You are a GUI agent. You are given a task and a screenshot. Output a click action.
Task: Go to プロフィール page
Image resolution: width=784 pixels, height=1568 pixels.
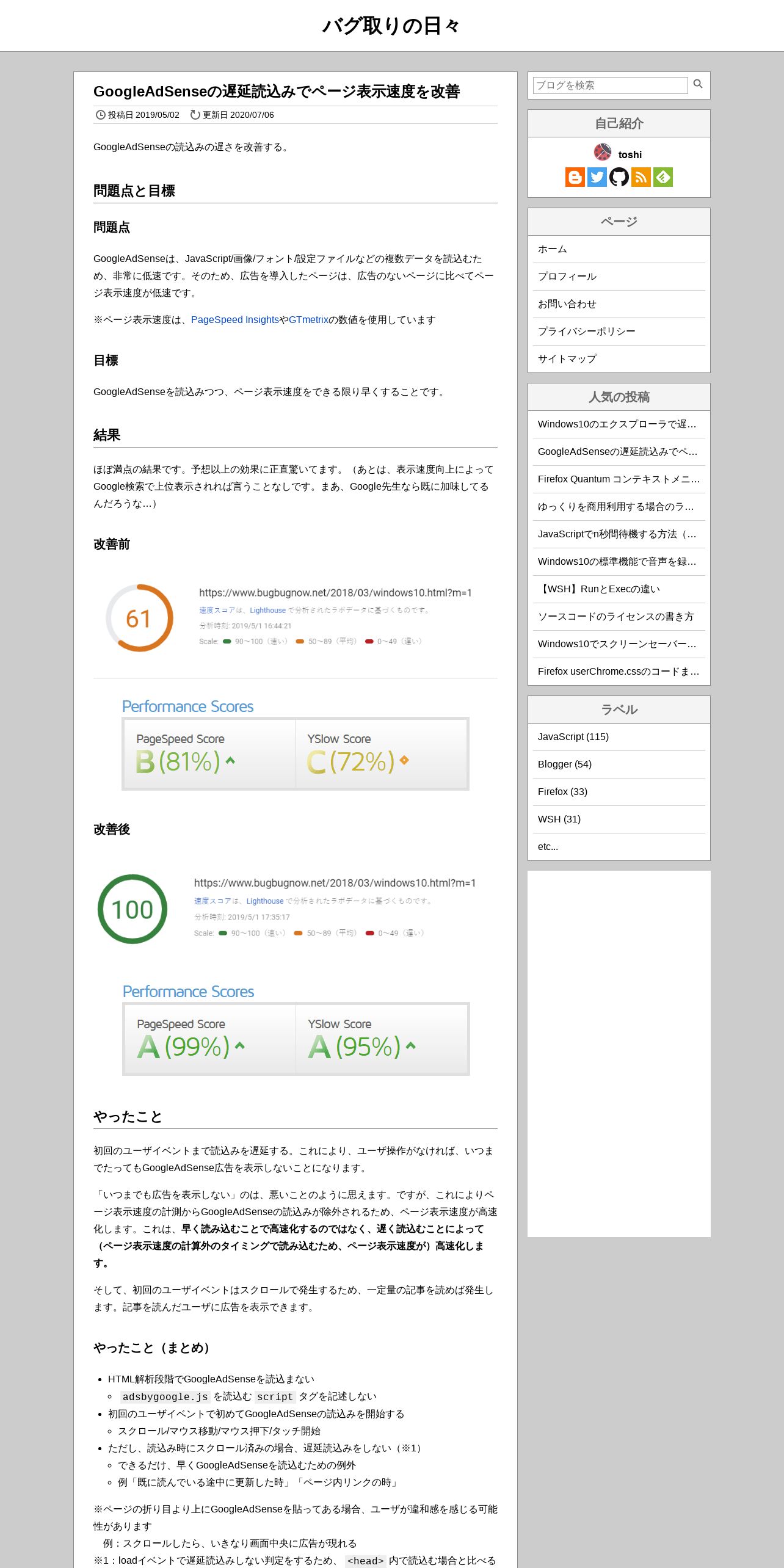(619, 277)
